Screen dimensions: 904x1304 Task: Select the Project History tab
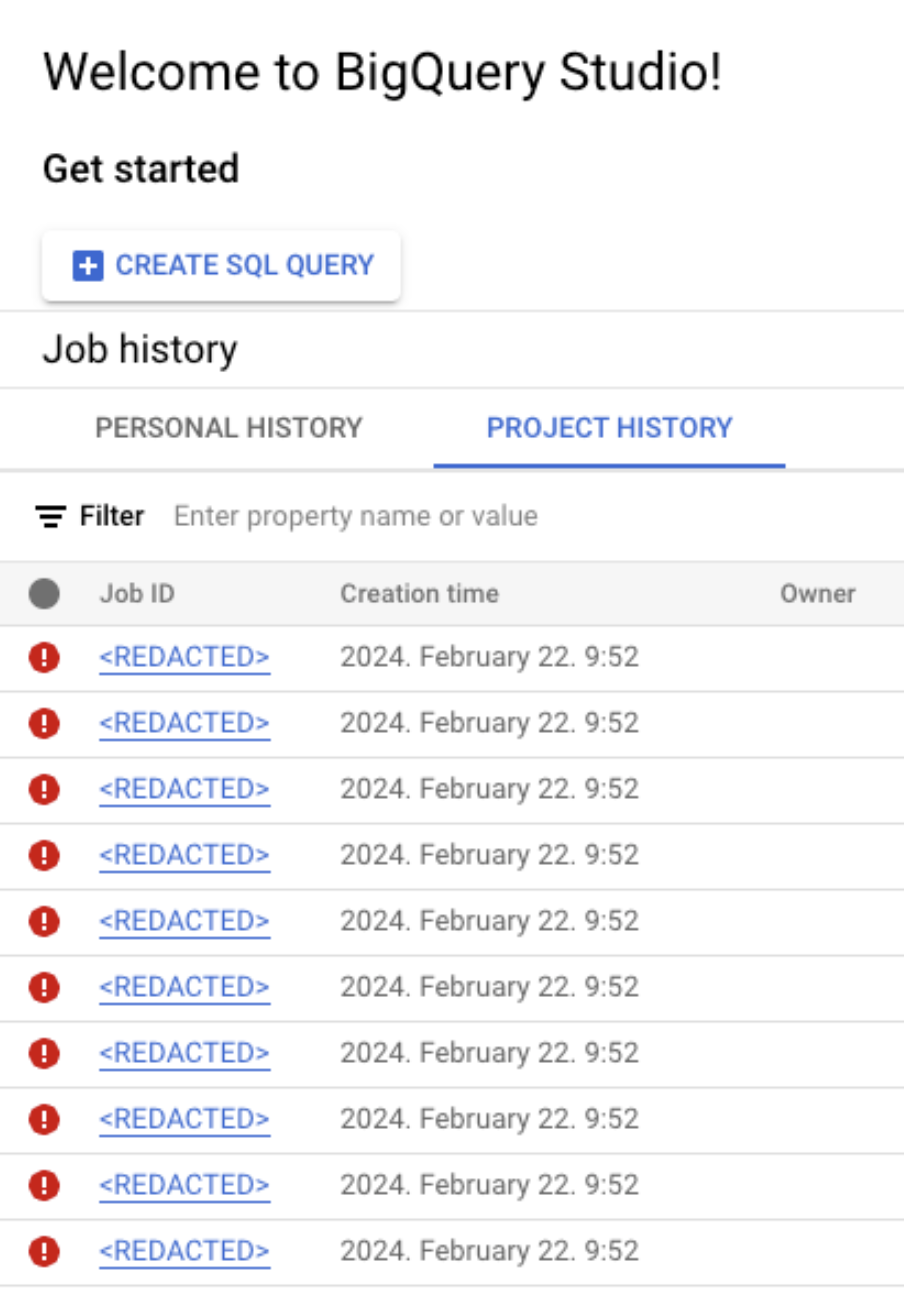(609, 428)
